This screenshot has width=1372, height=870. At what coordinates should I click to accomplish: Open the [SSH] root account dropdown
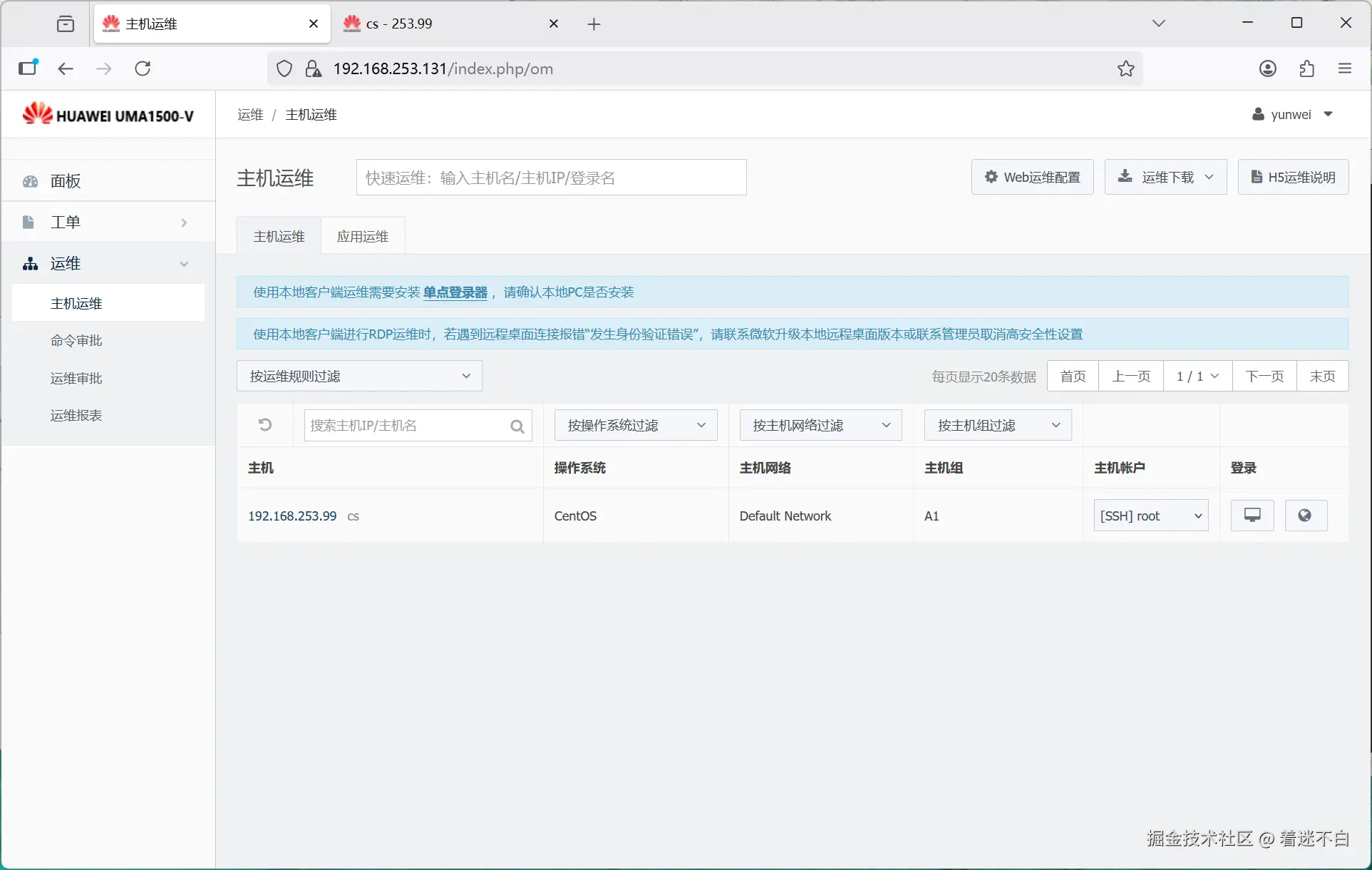(x=1150, y=516)
